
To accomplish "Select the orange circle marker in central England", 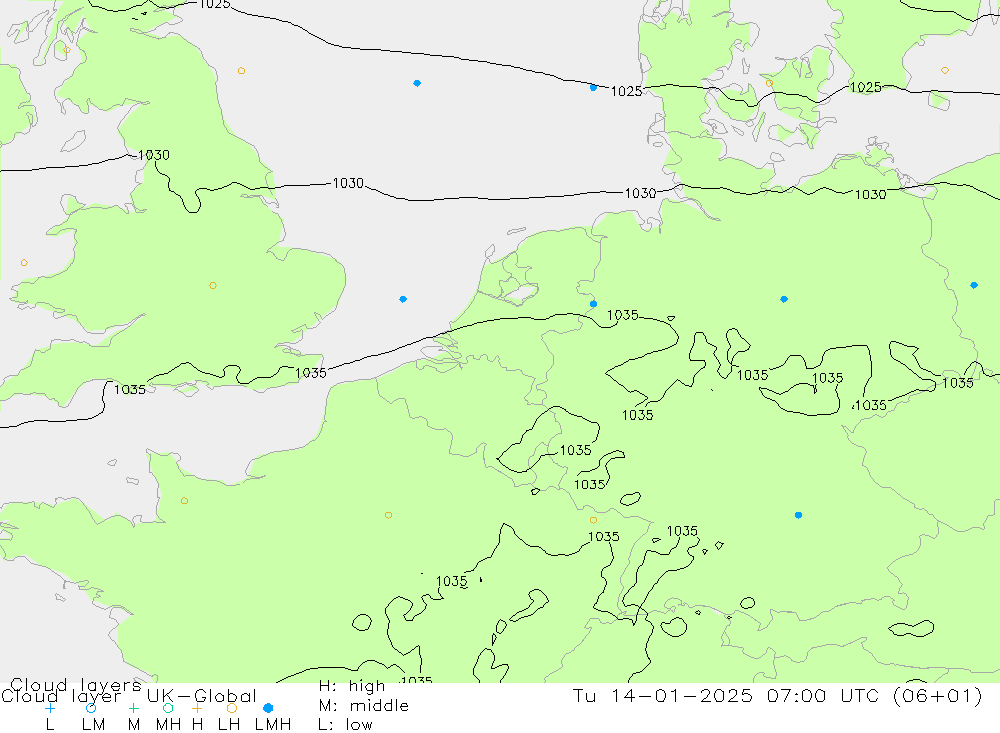I will (213, 286).
